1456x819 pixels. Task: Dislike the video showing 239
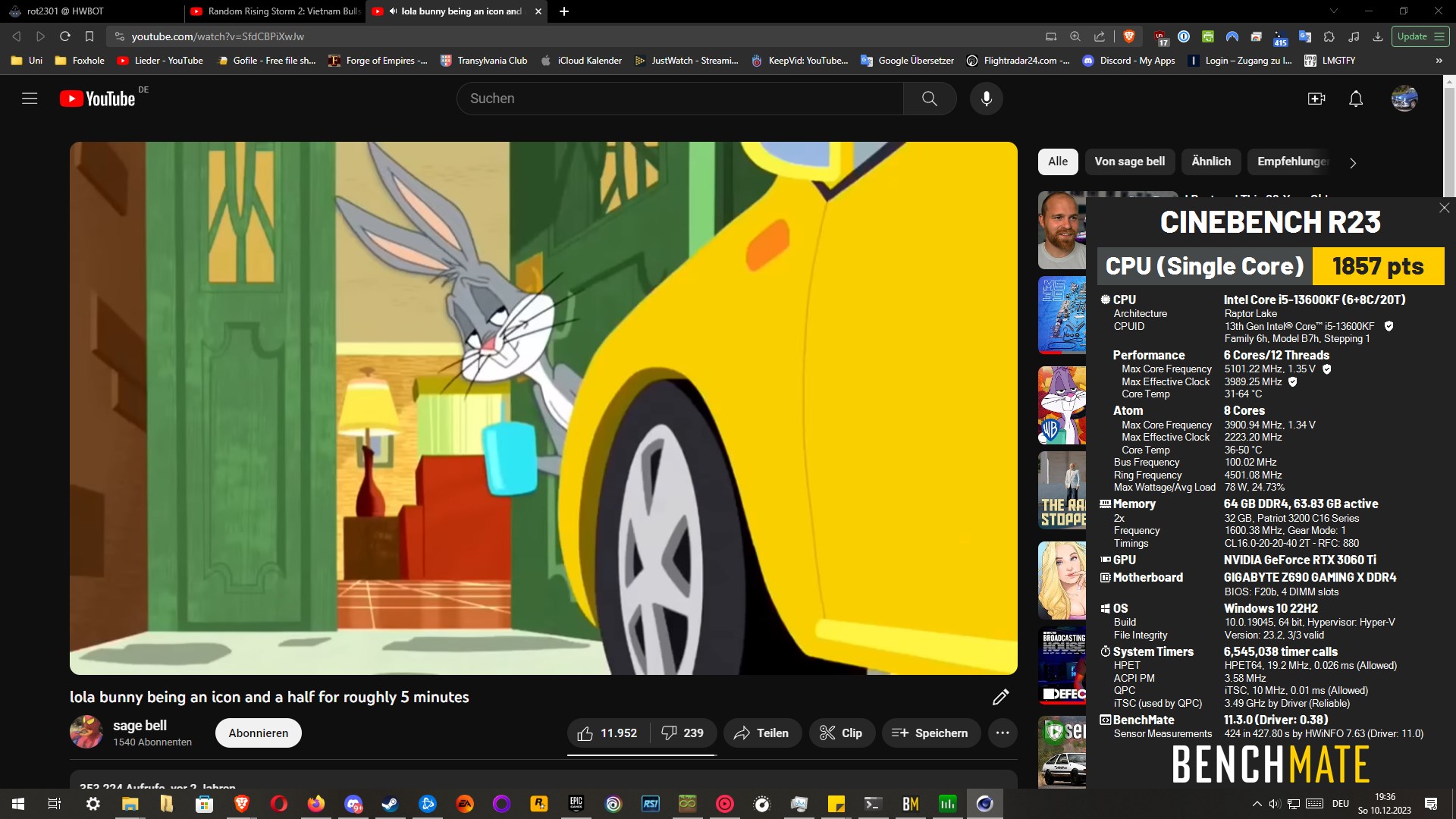coord(682,733)
